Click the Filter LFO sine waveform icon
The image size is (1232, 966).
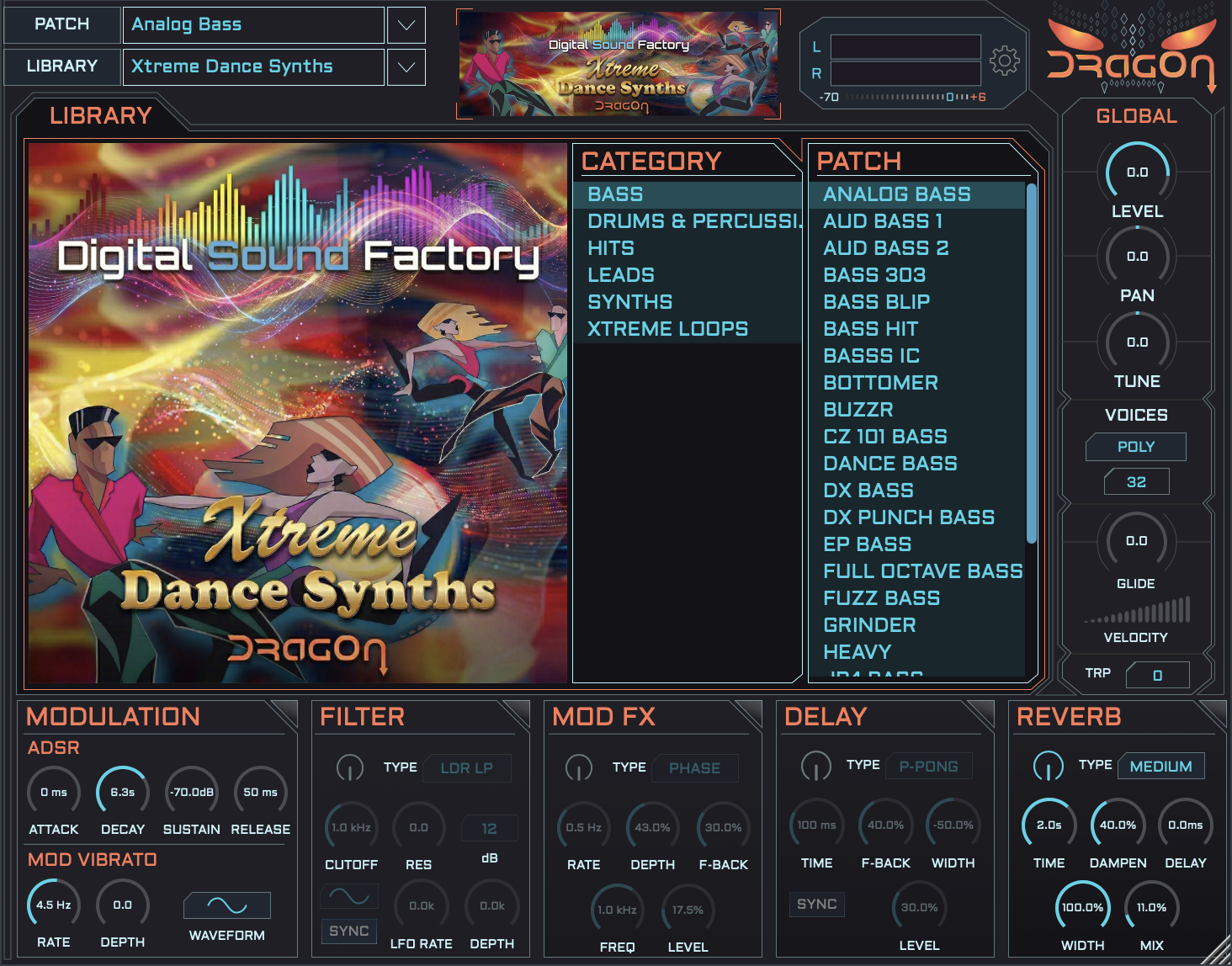[x=349, y=897]
